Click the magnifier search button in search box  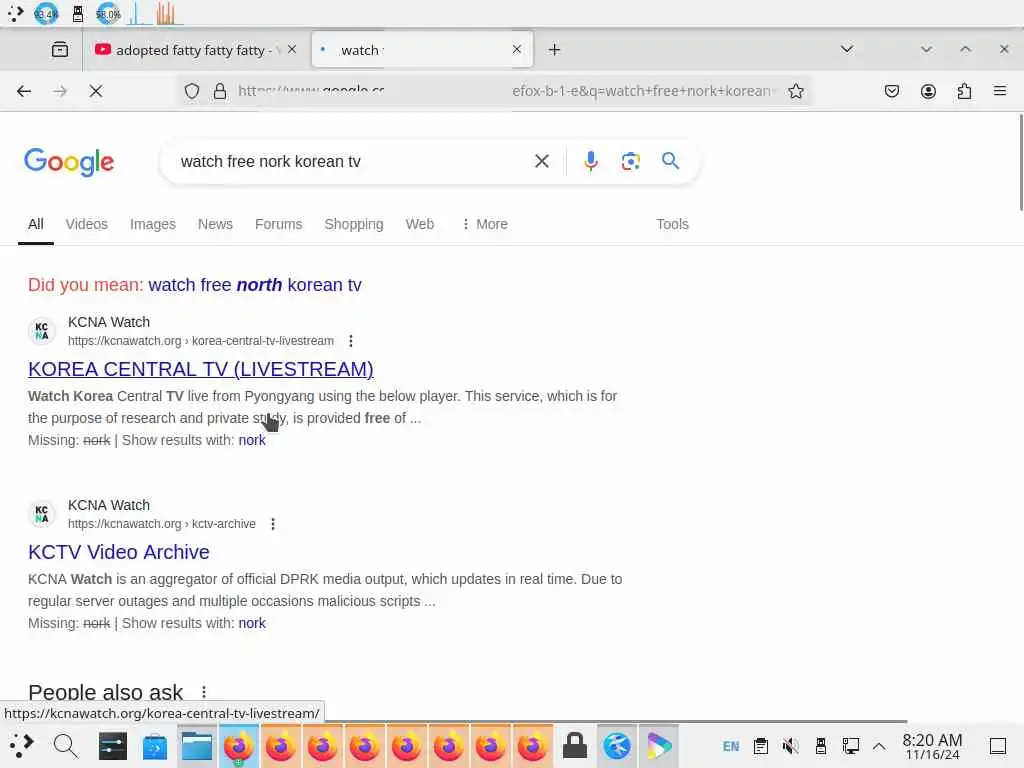pyautogui.click(x=670, y=161)
